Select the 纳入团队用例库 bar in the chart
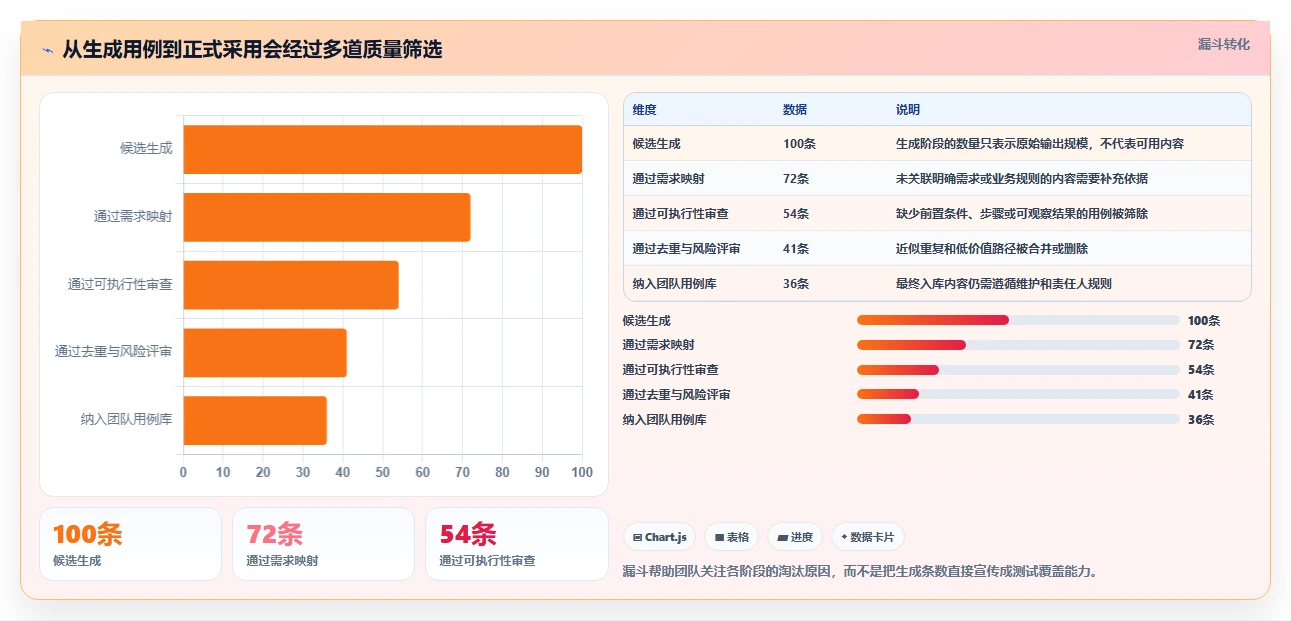The height and width of the screenshot is (621, 1291). point(255,420)
